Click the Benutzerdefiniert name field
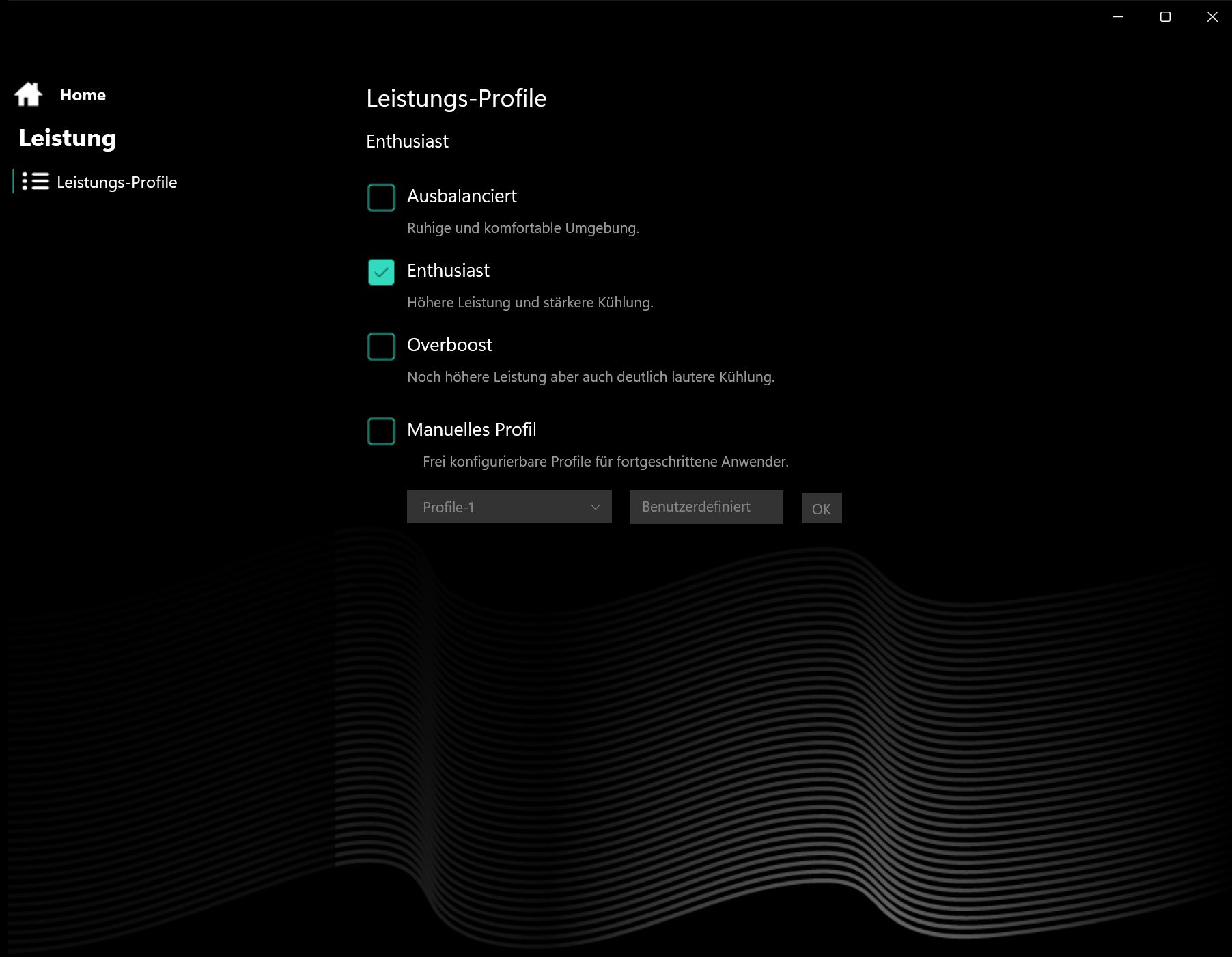Viewport: 1232px width, 957px height. 706,507
